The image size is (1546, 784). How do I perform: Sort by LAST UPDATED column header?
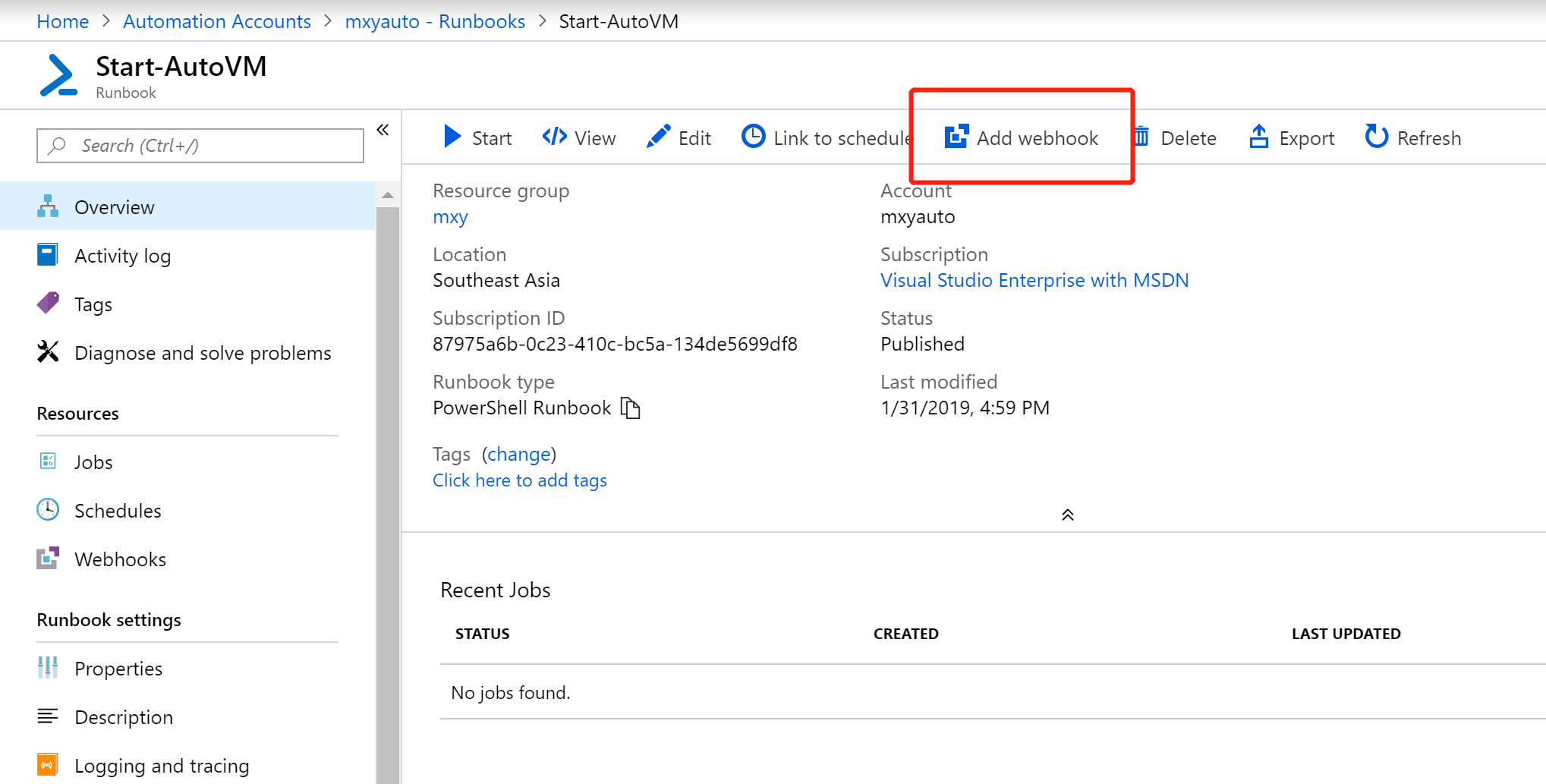[x=1346, y=634]
